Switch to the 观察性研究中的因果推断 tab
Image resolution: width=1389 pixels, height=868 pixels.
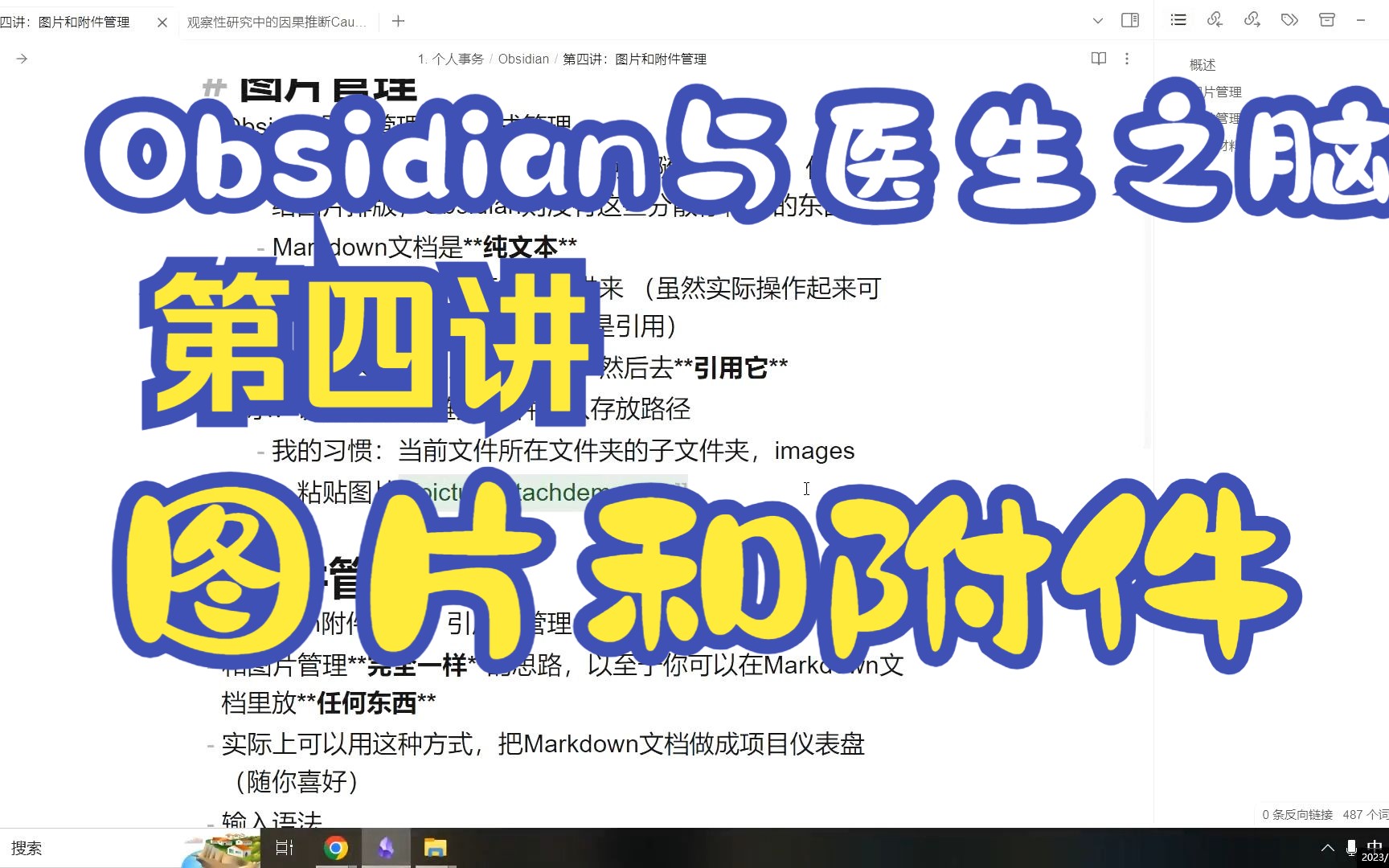pos(277,23)
